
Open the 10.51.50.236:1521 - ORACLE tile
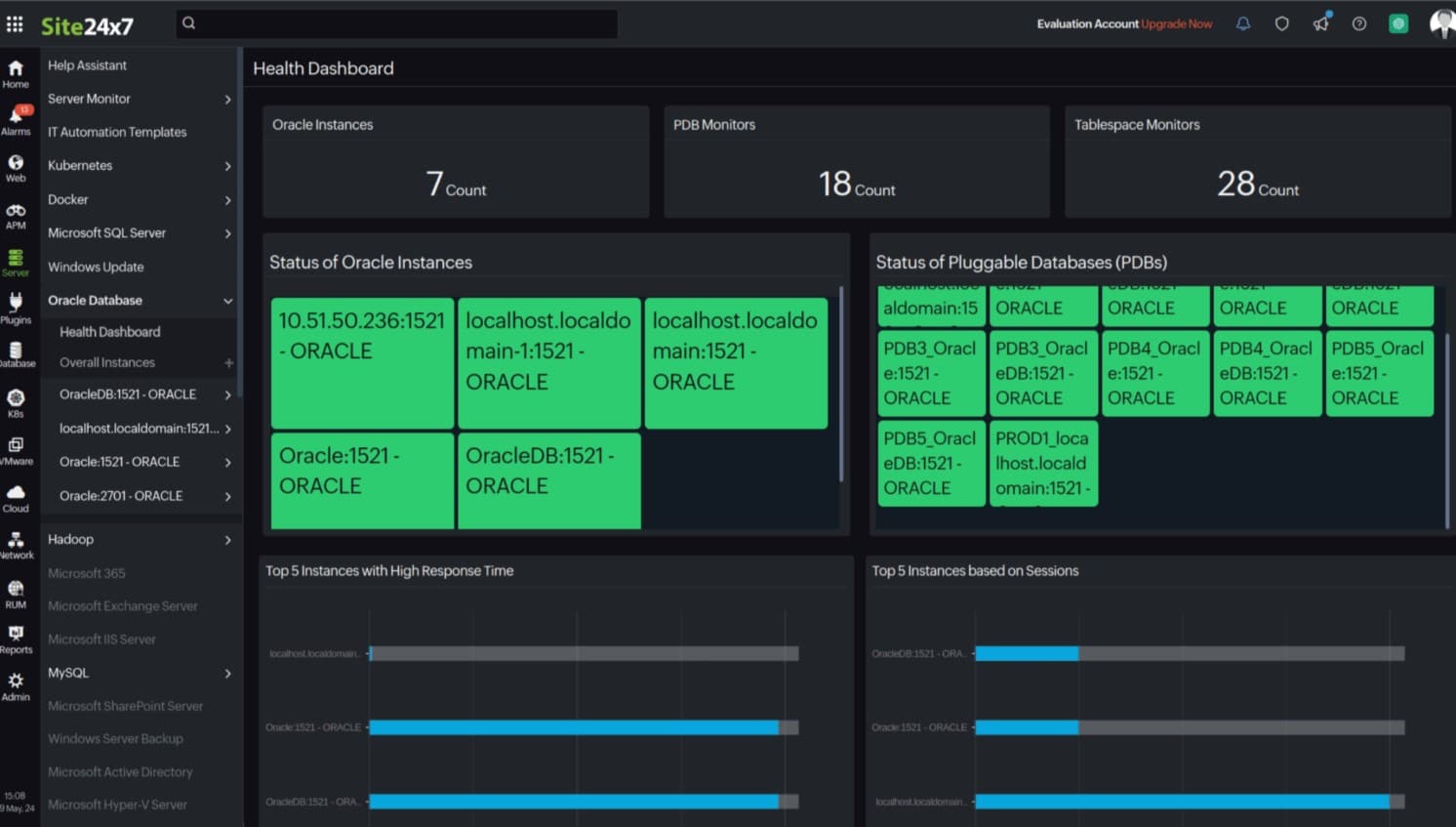click(362, 363)
